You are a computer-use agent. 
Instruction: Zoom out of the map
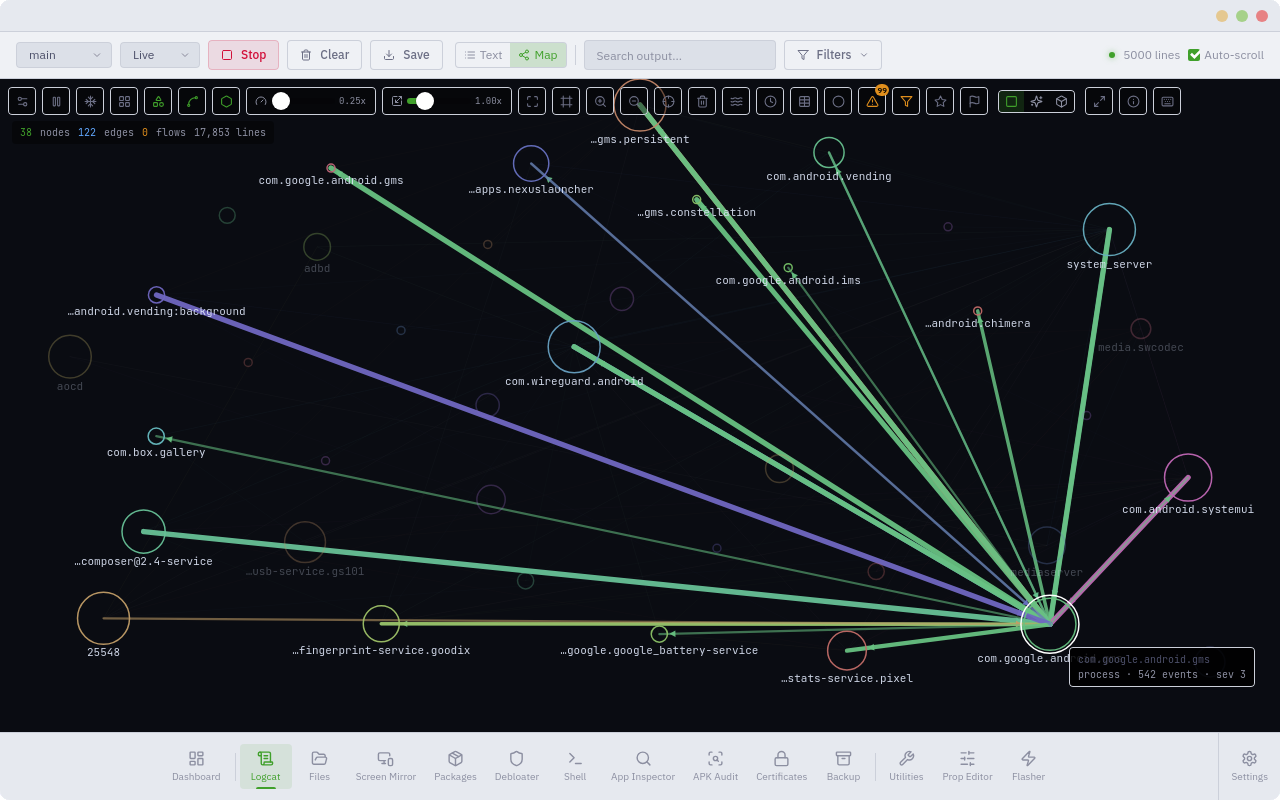pos(634,101)
